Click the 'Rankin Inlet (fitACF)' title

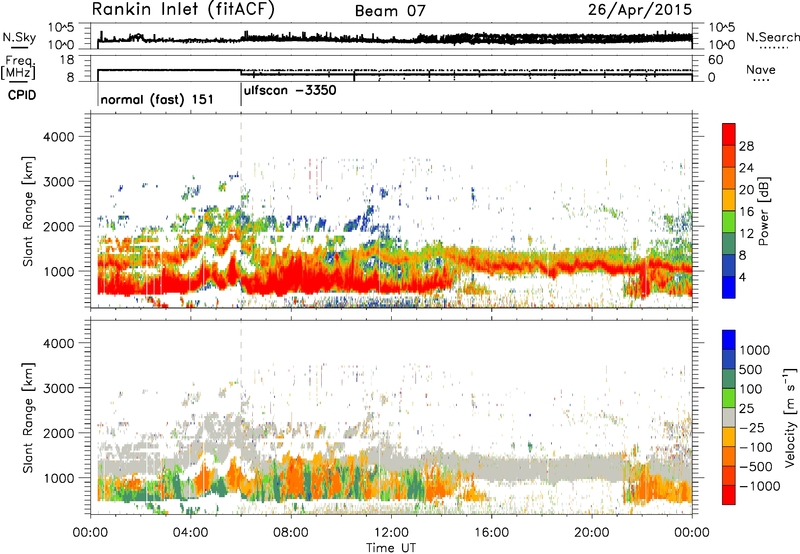[183, 9]
